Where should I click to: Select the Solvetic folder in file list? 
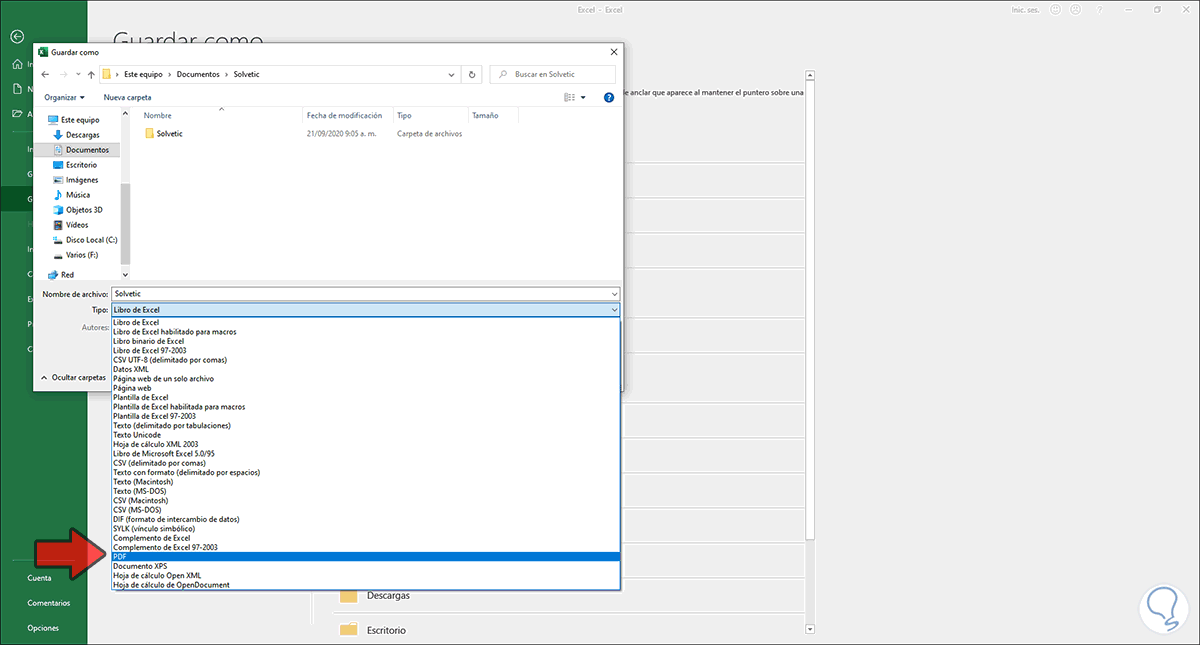[x=169, y=133]
